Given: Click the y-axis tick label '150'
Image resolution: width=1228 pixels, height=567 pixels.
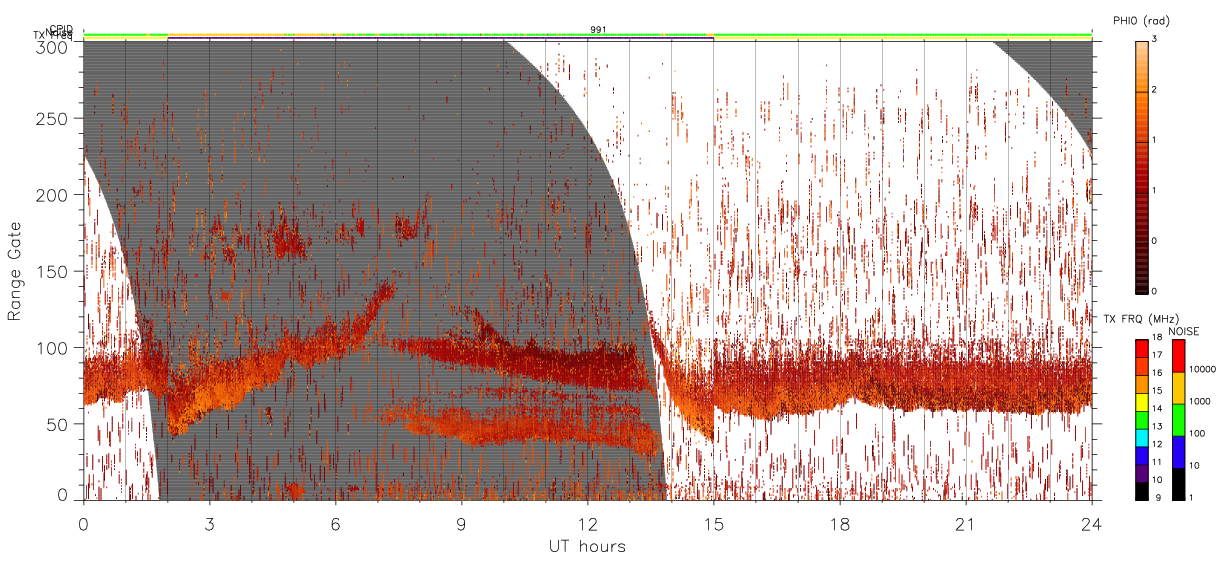Looking at the screenshot, I should [x=53, y=272].
